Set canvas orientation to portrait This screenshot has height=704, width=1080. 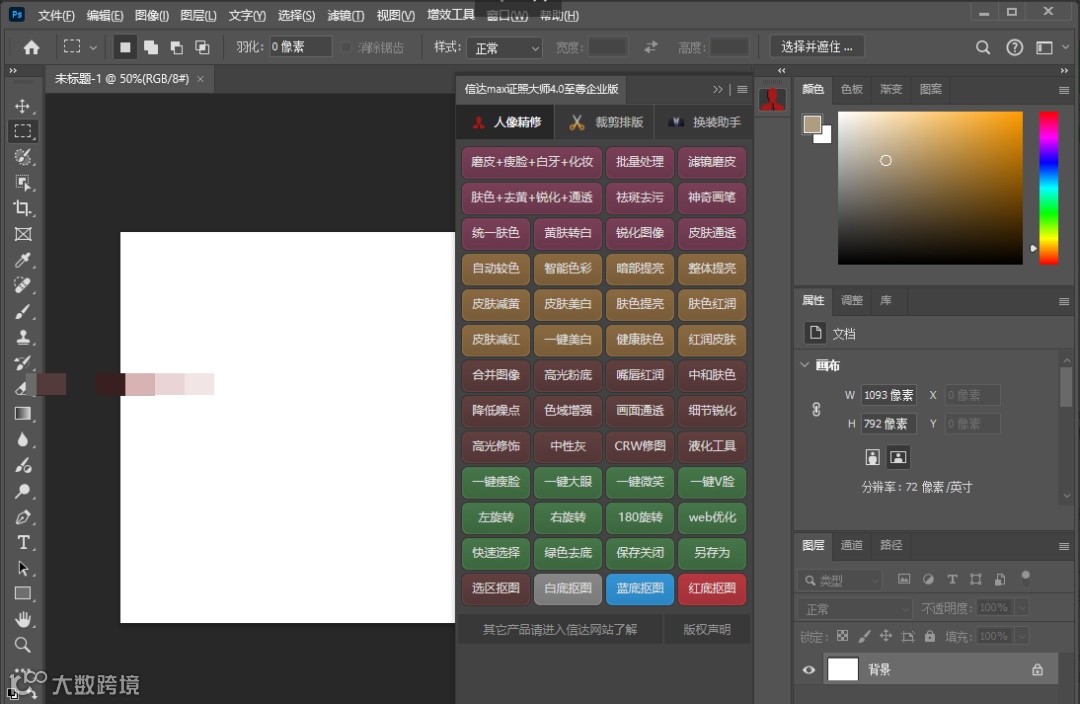tap(872, 457)
